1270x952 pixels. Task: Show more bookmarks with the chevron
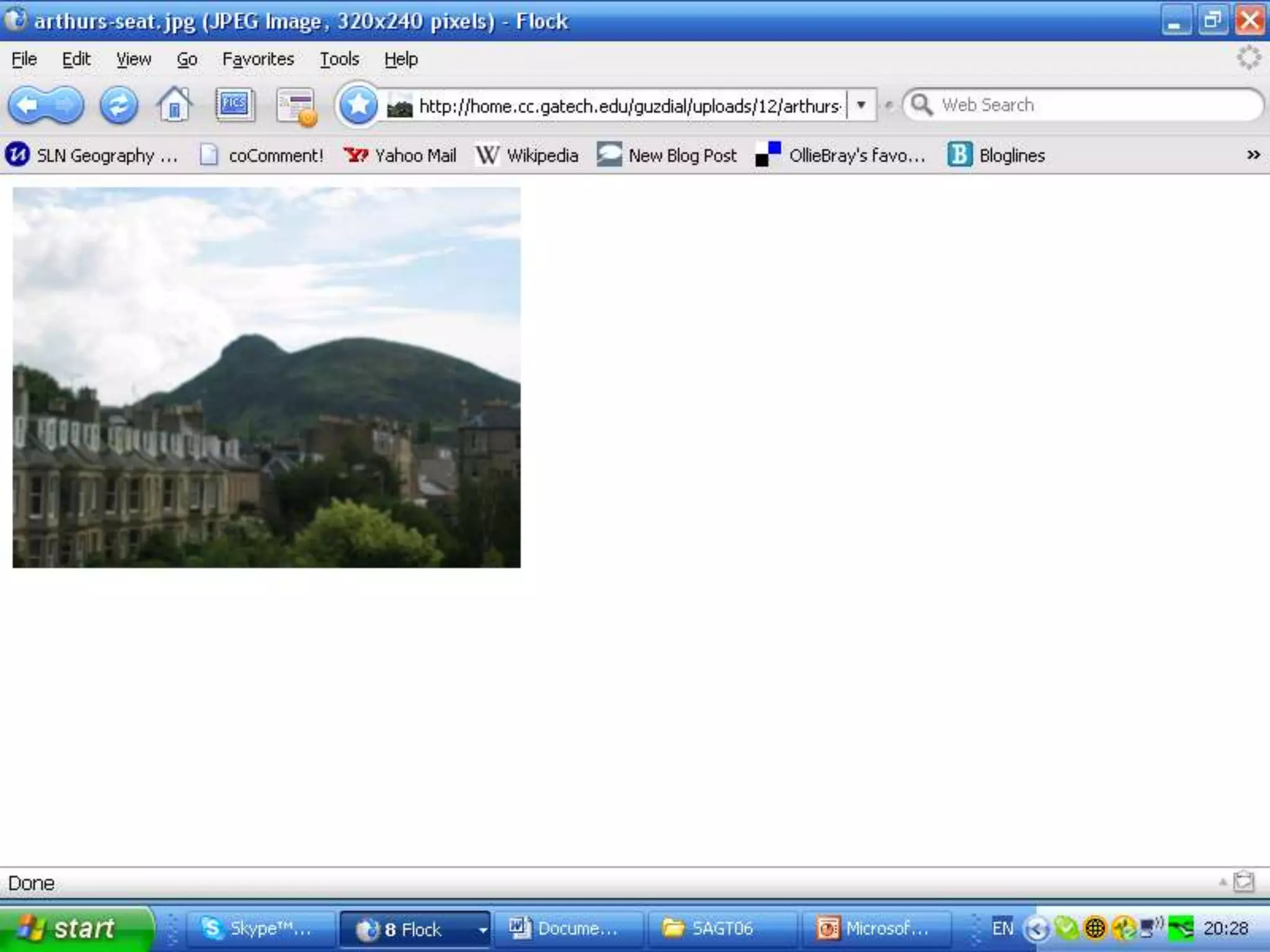click(1253, 155)
